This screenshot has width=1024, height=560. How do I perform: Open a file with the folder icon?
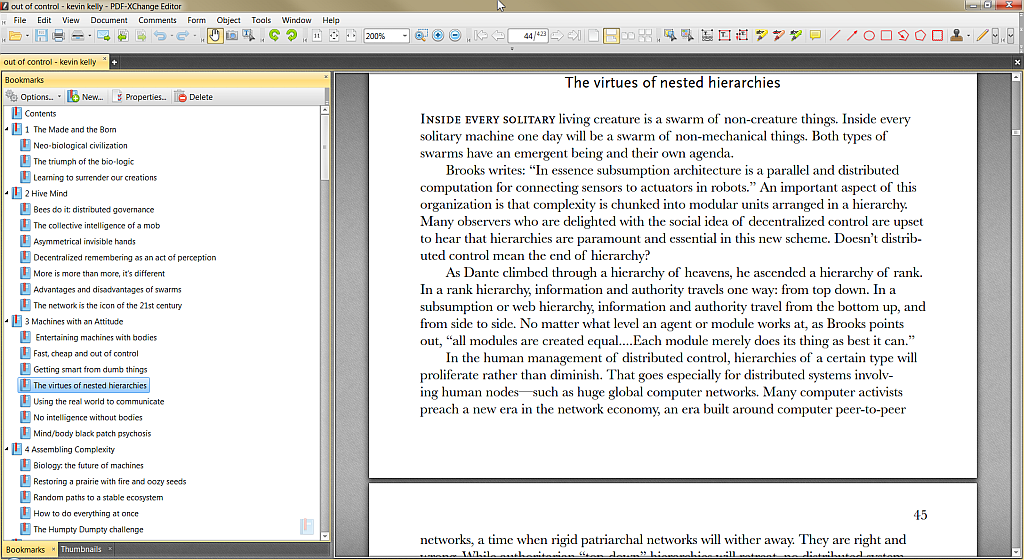(x=14, y=36)
